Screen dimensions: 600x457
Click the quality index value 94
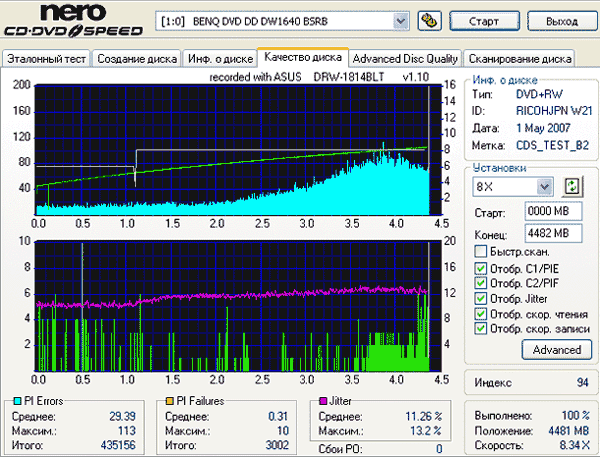point(582,382)
